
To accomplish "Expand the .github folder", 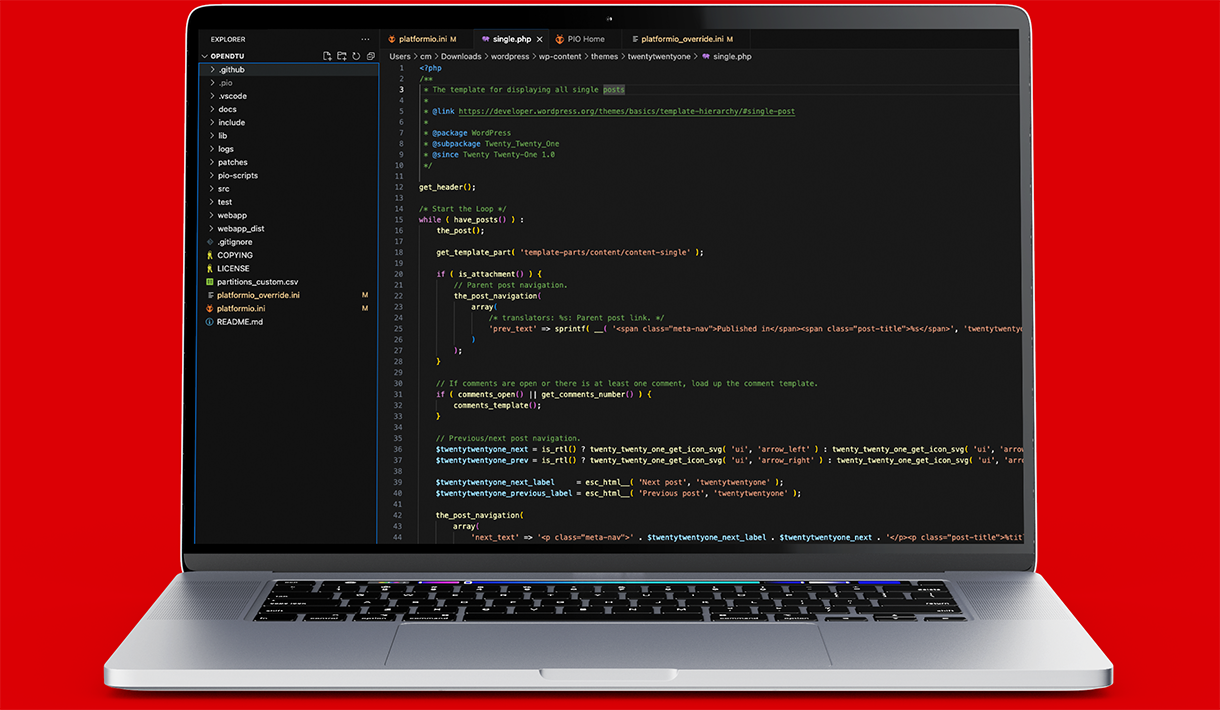I will pyautogui.click(x=231, y=70).
